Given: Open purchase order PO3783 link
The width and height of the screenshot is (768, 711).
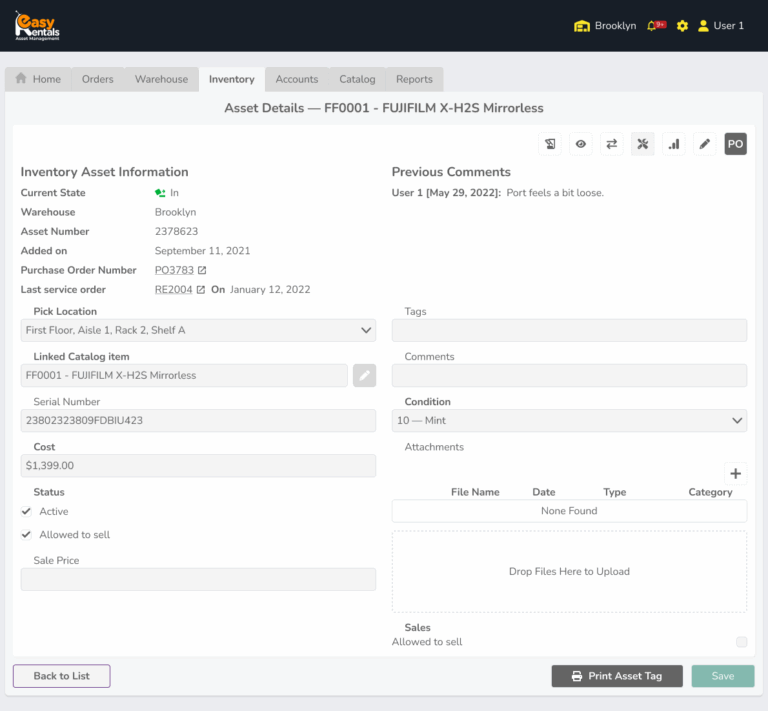Looking at the screenshot, I should click(x=174, y=270).
